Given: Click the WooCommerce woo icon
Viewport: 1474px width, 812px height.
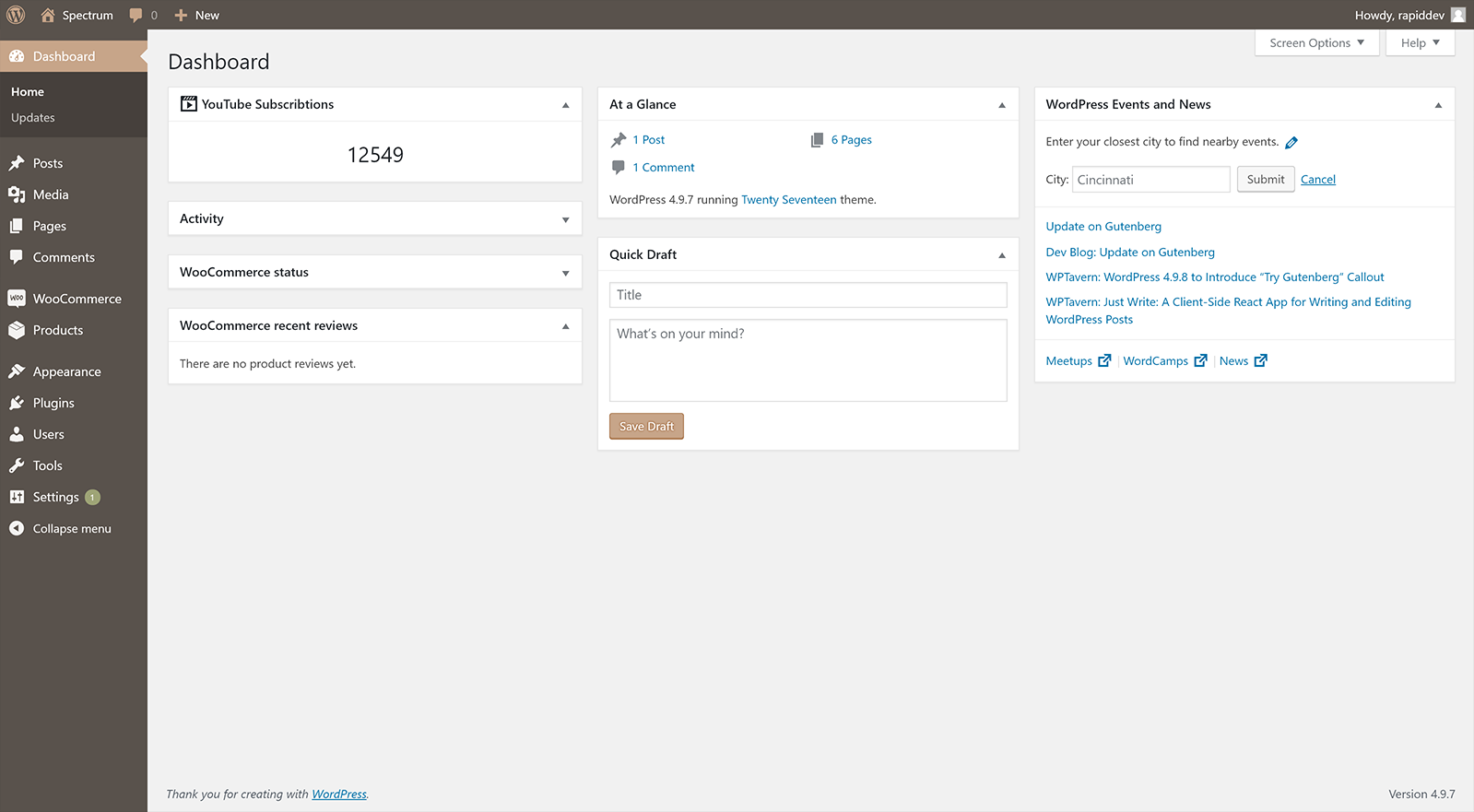Looking at the screenshot, I should pos(17,299).
